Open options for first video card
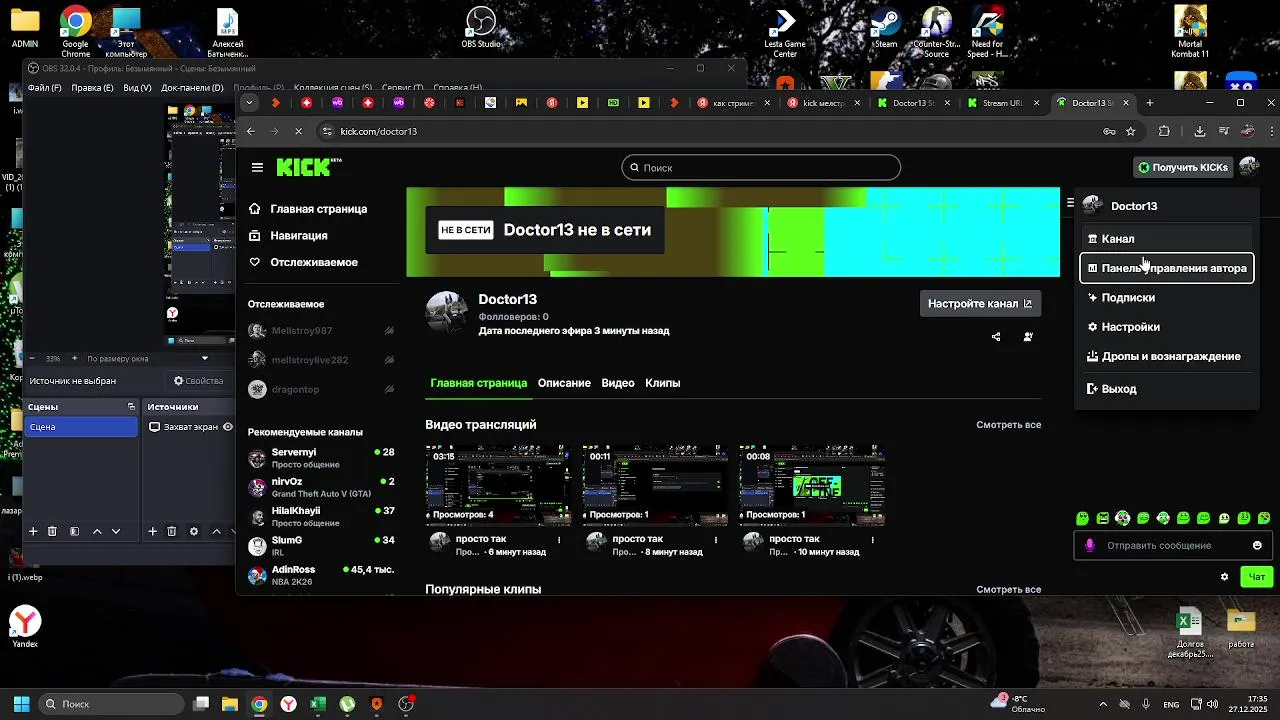This screenshot has height=720, width=1280. pos(559,539)
